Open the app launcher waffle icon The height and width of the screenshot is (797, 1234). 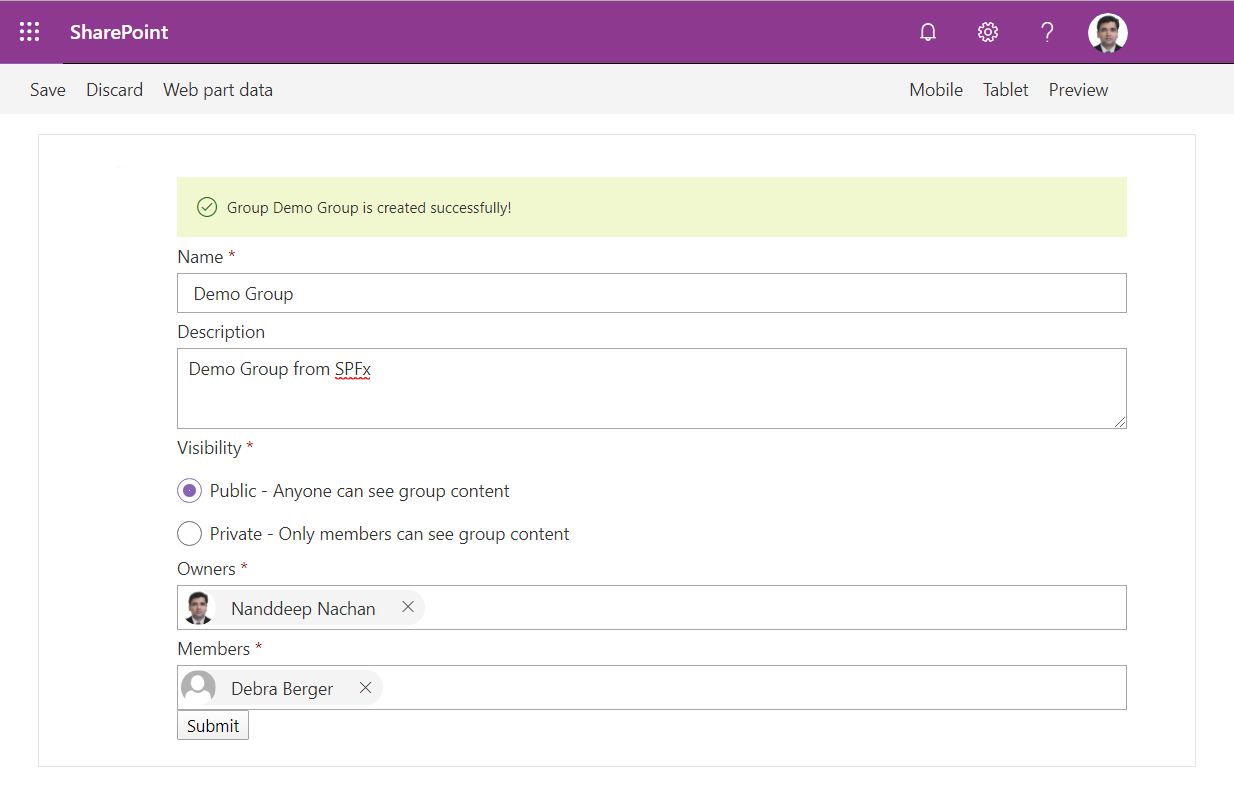(x=30, y=32)
